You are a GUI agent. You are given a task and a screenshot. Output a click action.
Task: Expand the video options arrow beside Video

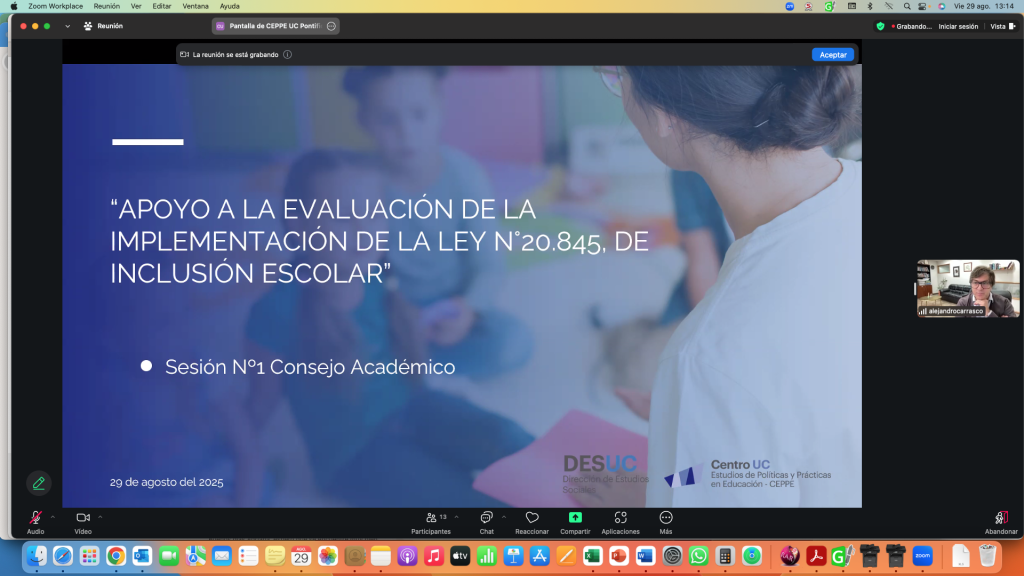[100, 517]
